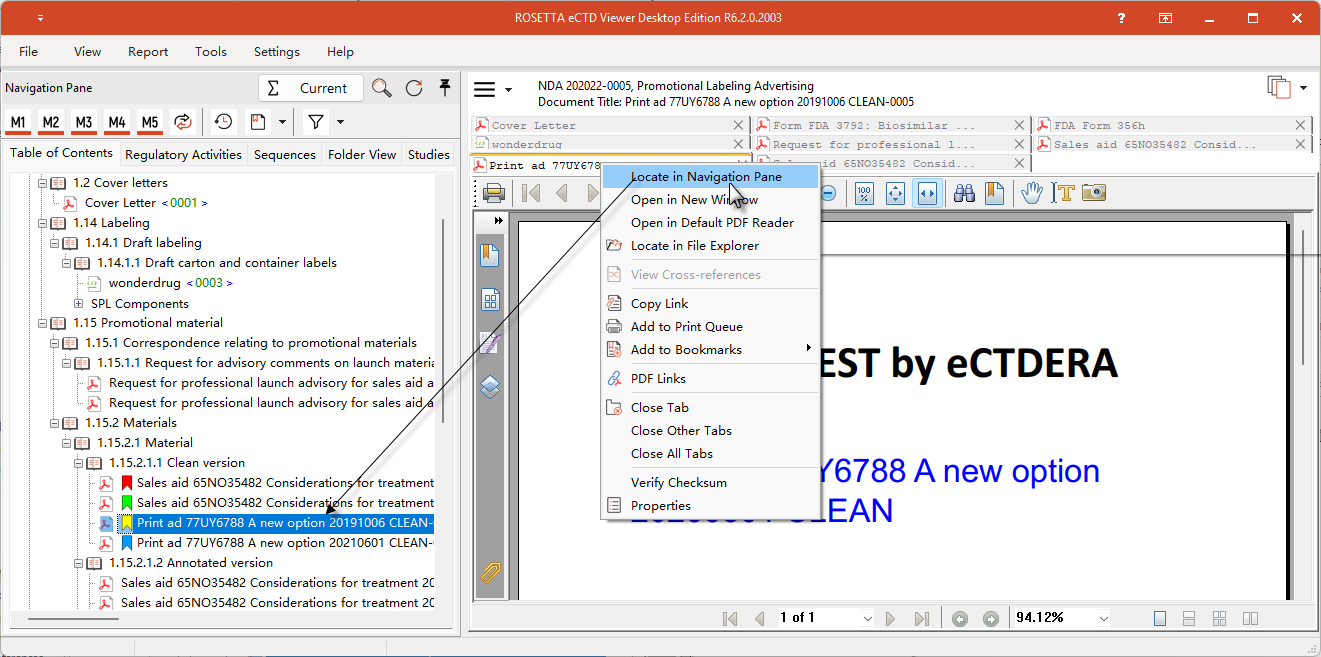Viewport: 1321px width, 657px height.
Task: Collapse the 1.2 Cover letters node
Action: (43, 183)
